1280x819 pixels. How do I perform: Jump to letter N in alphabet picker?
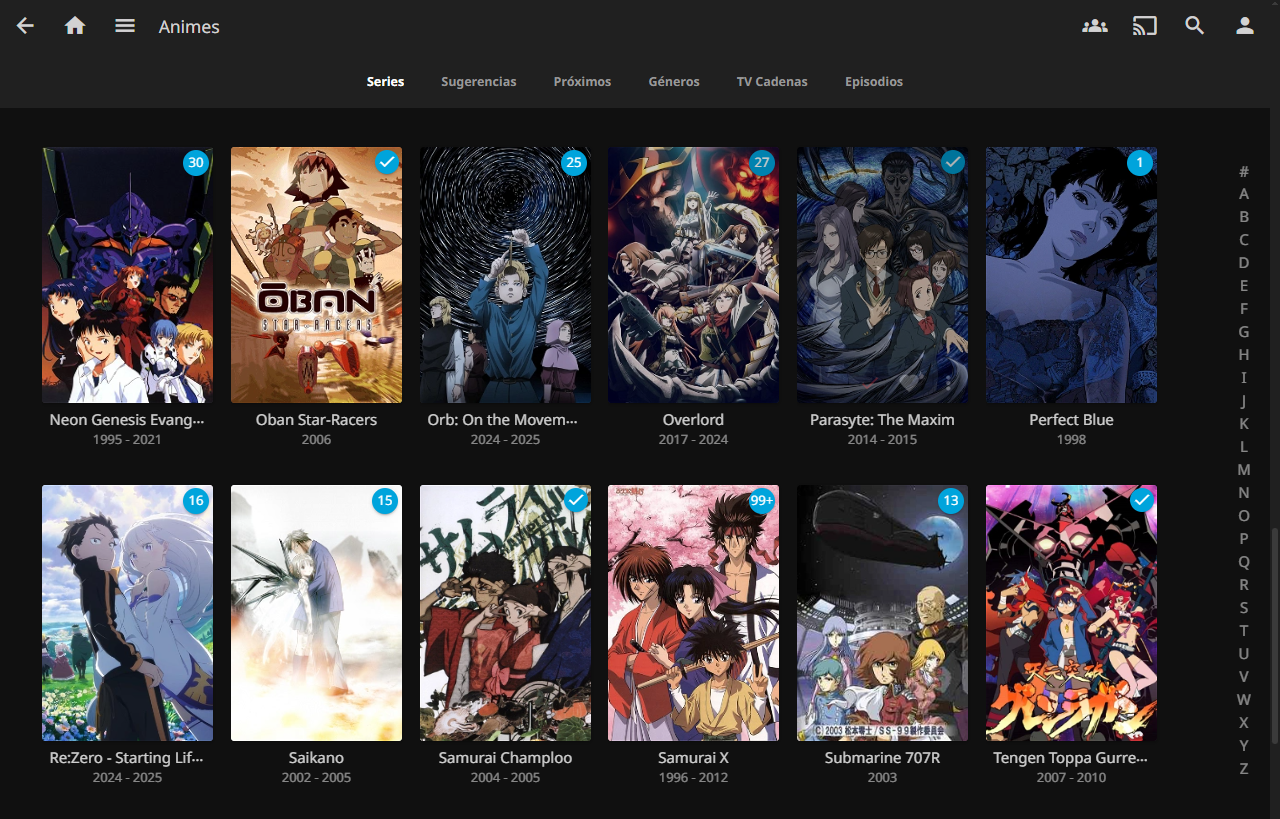(x=1244, y=493)
